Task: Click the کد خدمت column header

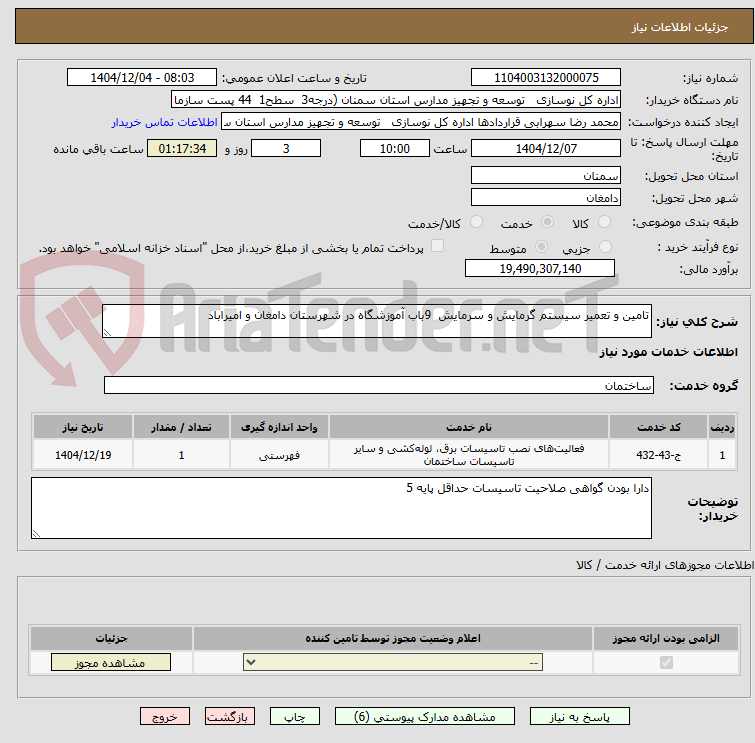Action: (658, 427)
